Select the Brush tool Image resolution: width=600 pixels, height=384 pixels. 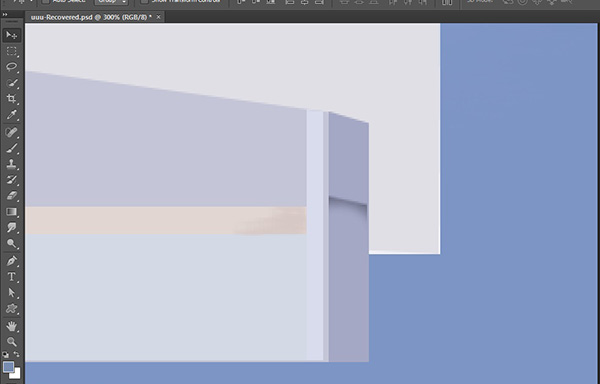11,148
